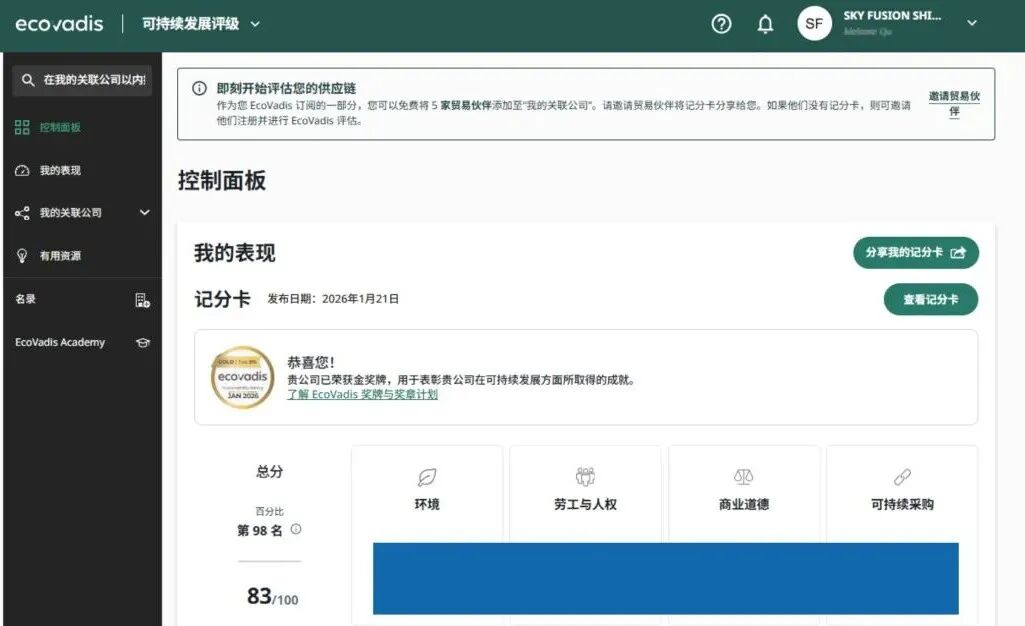Expand the 可持续发展评级 dropdown

(255, 24)
